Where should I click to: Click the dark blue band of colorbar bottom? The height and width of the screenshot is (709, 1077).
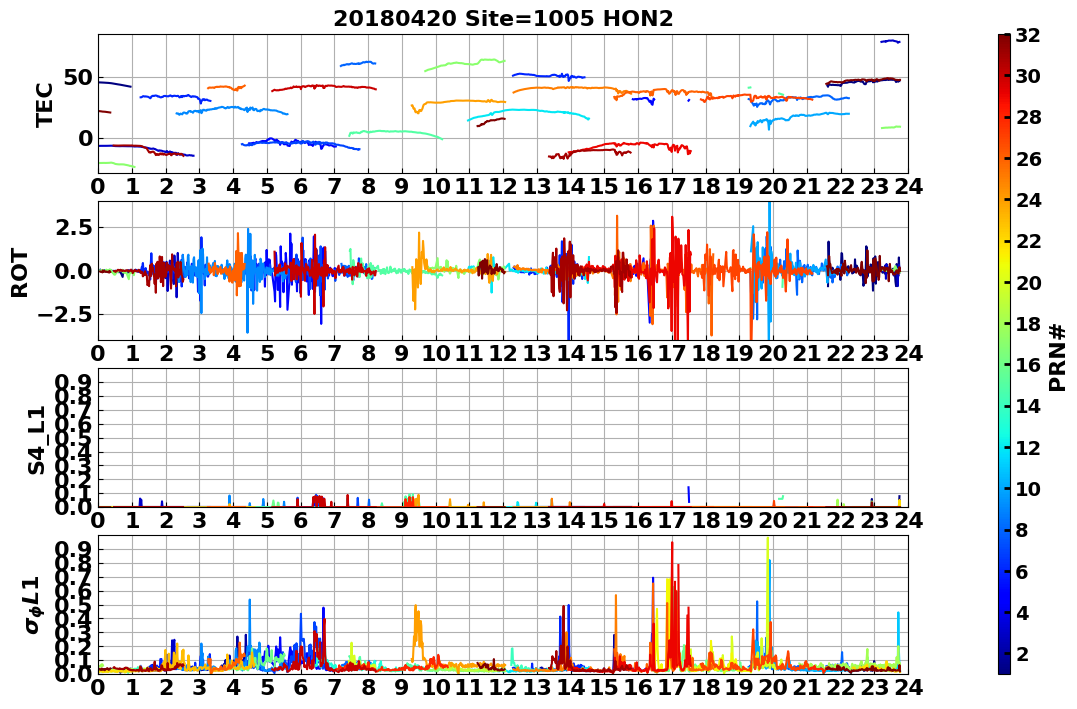click(1004, 666)
